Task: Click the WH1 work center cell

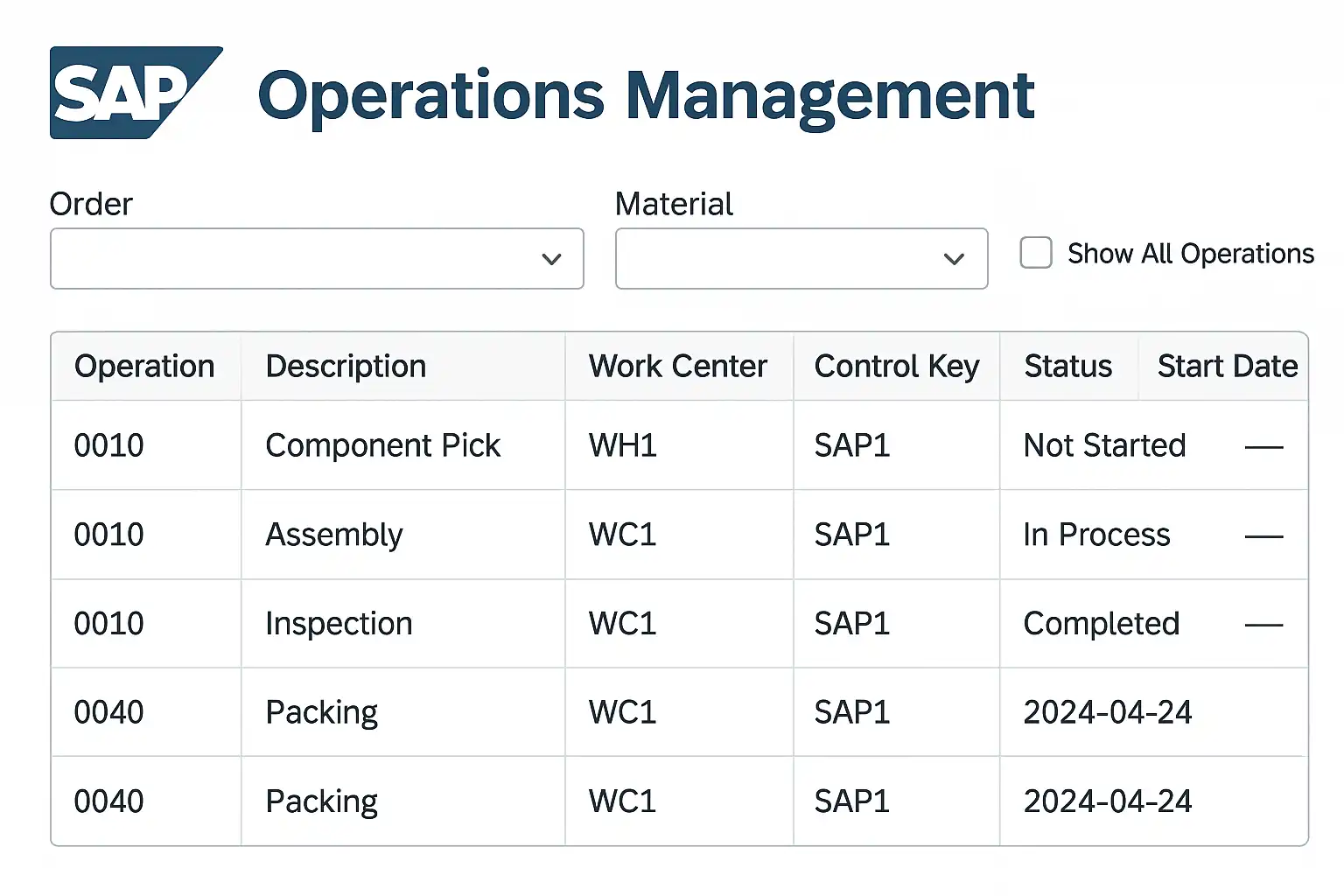Action: point(622,446)
